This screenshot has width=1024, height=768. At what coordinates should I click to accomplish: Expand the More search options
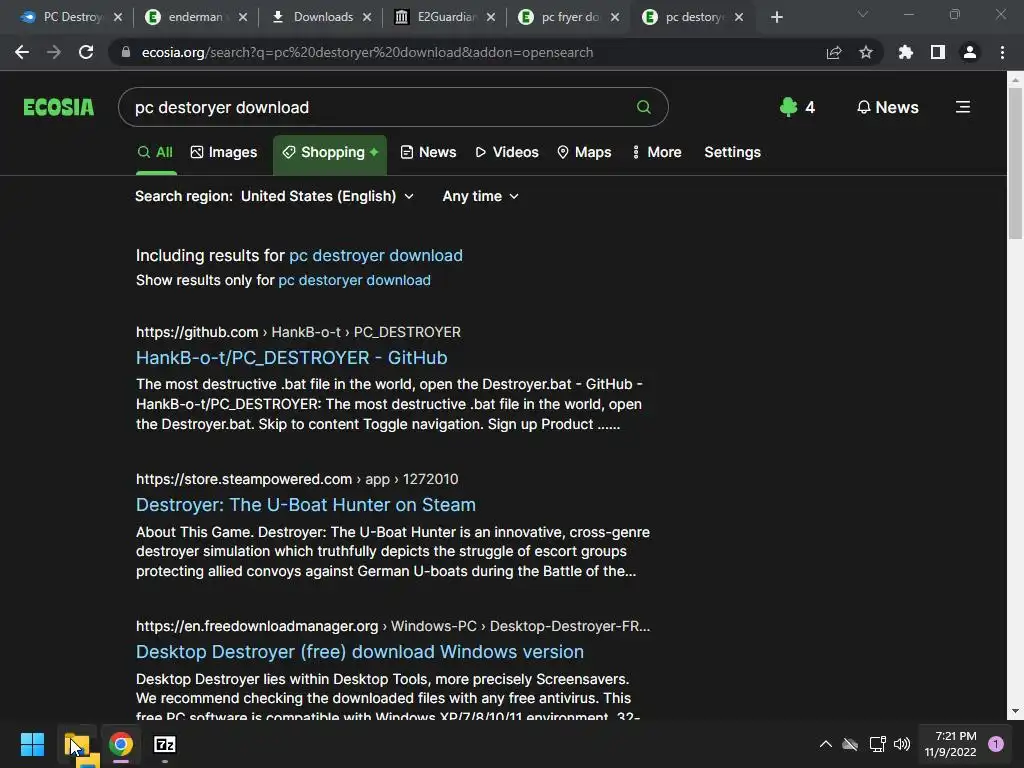(x=657, y=152)
